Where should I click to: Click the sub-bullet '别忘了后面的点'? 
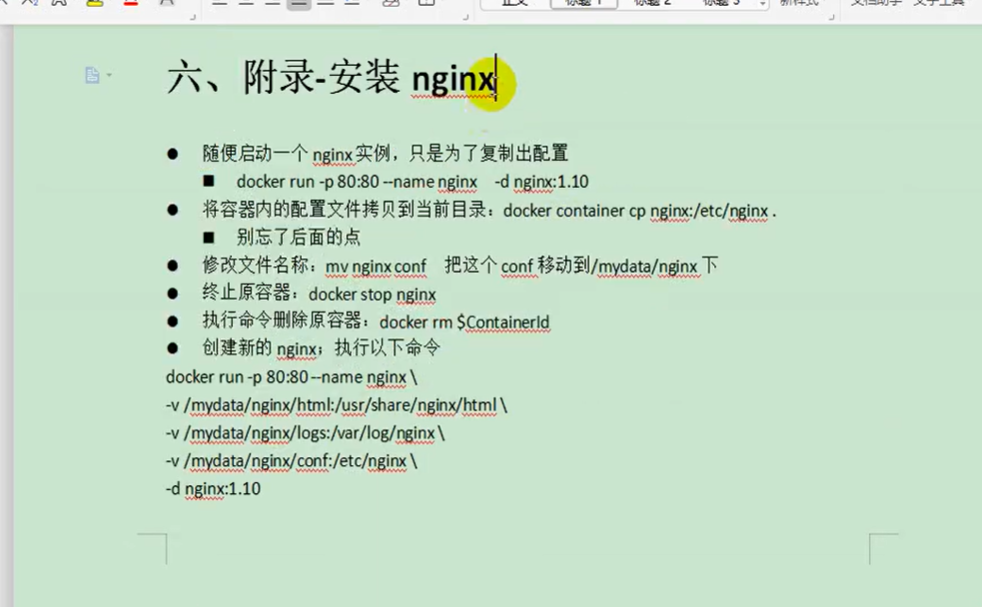[298, 237]
